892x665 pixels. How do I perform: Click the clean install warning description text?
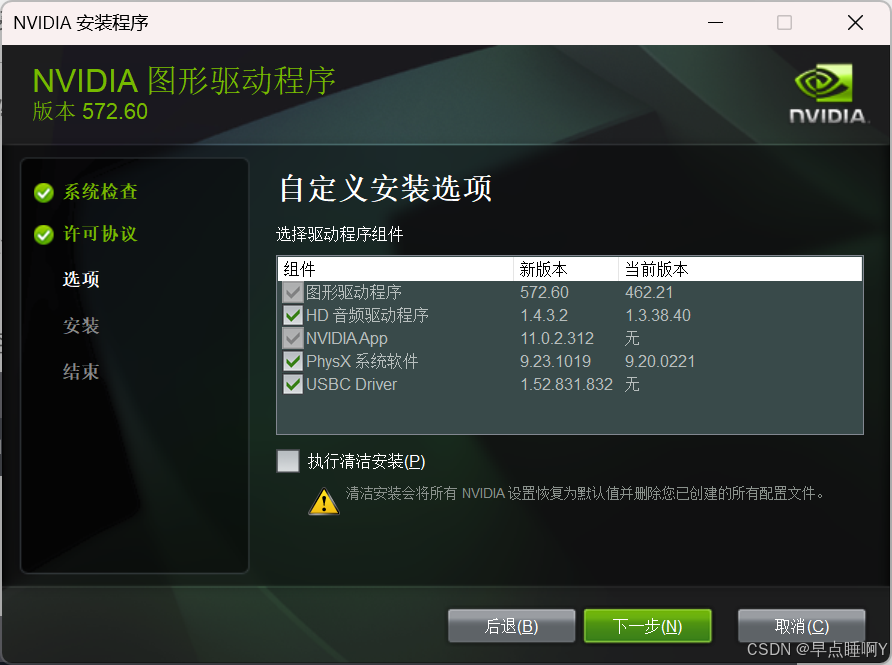pyautogui.click(x=584, y=493)
